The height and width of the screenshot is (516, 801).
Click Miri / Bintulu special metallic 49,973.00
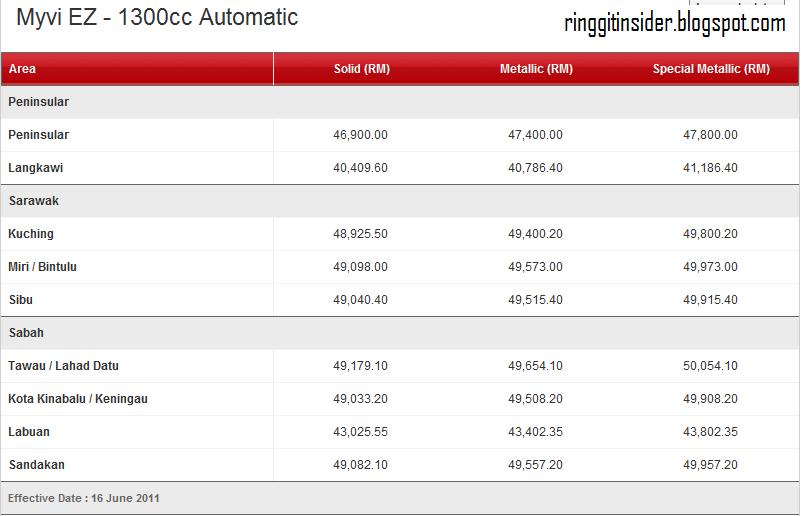tap(710, 267)
